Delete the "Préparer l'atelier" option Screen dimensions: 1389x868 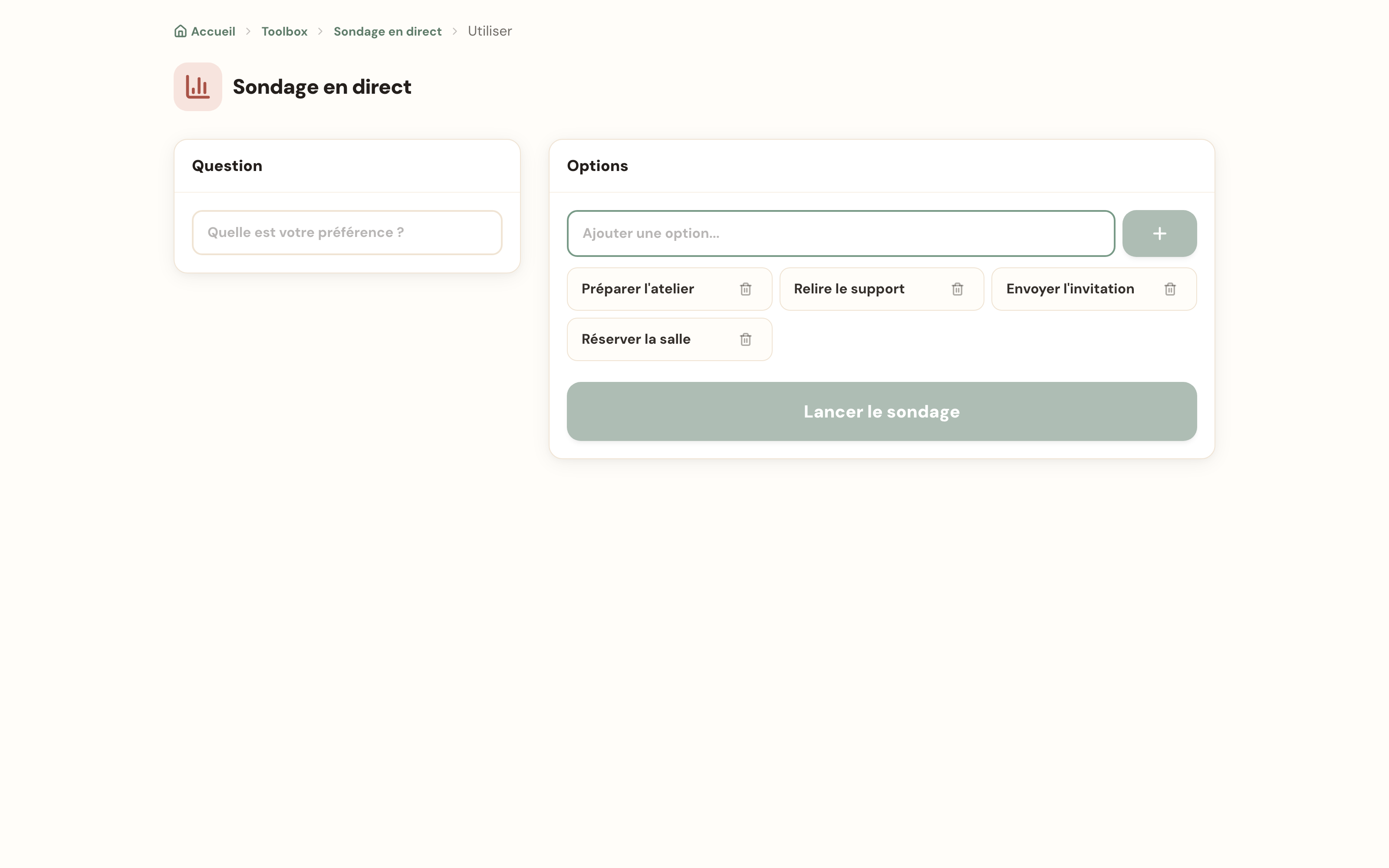pyautogui.click(x=745, y=289)
